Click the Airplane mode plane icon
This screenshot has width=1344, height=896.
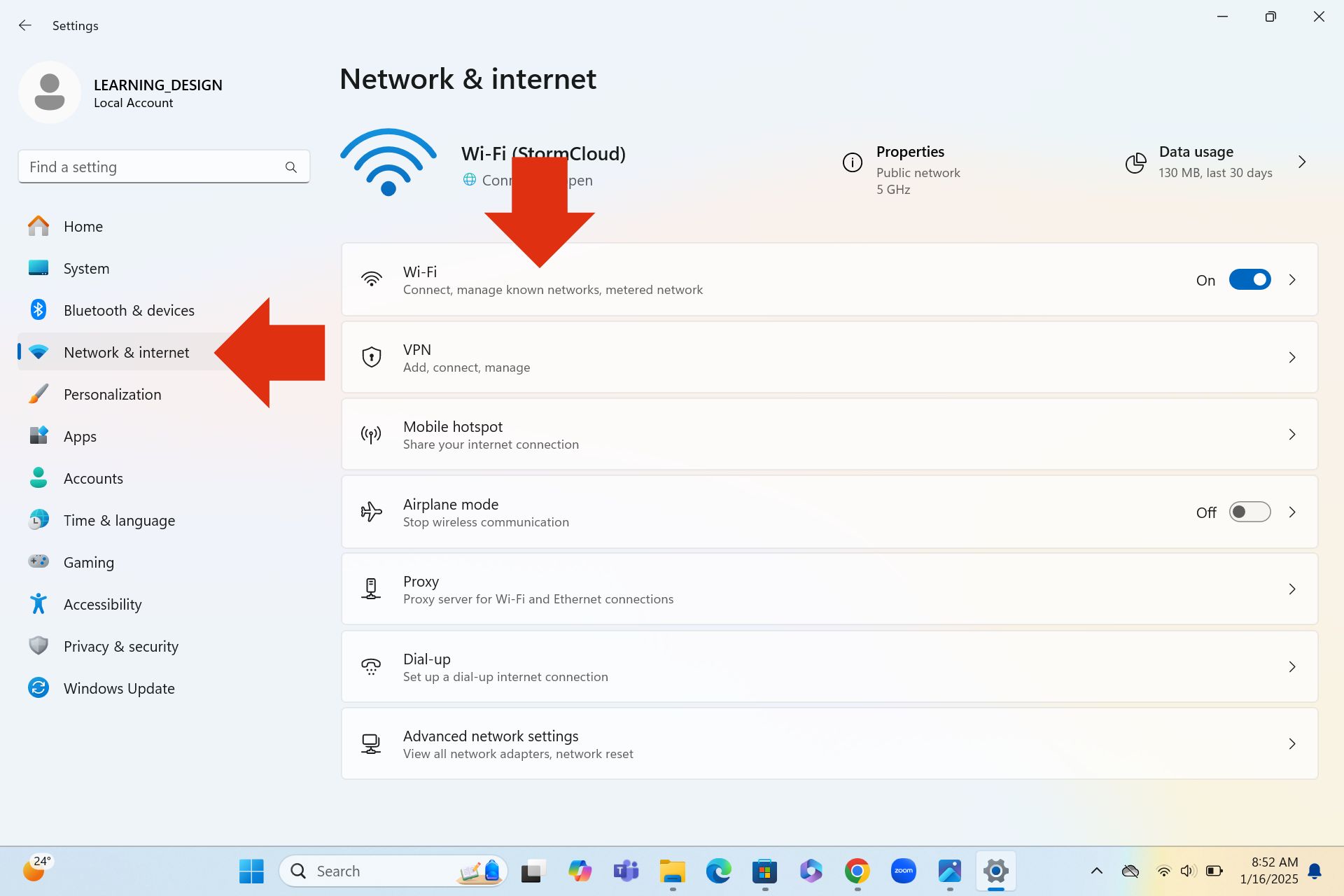pyautogui.click(x=371, y=512)
